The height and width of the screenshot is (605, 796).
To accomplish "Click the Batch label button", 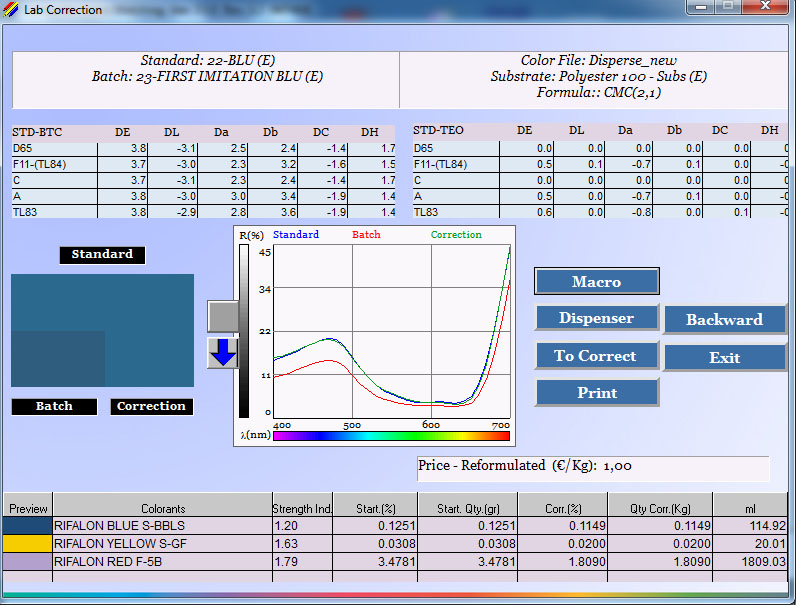I will click(54, 407).
